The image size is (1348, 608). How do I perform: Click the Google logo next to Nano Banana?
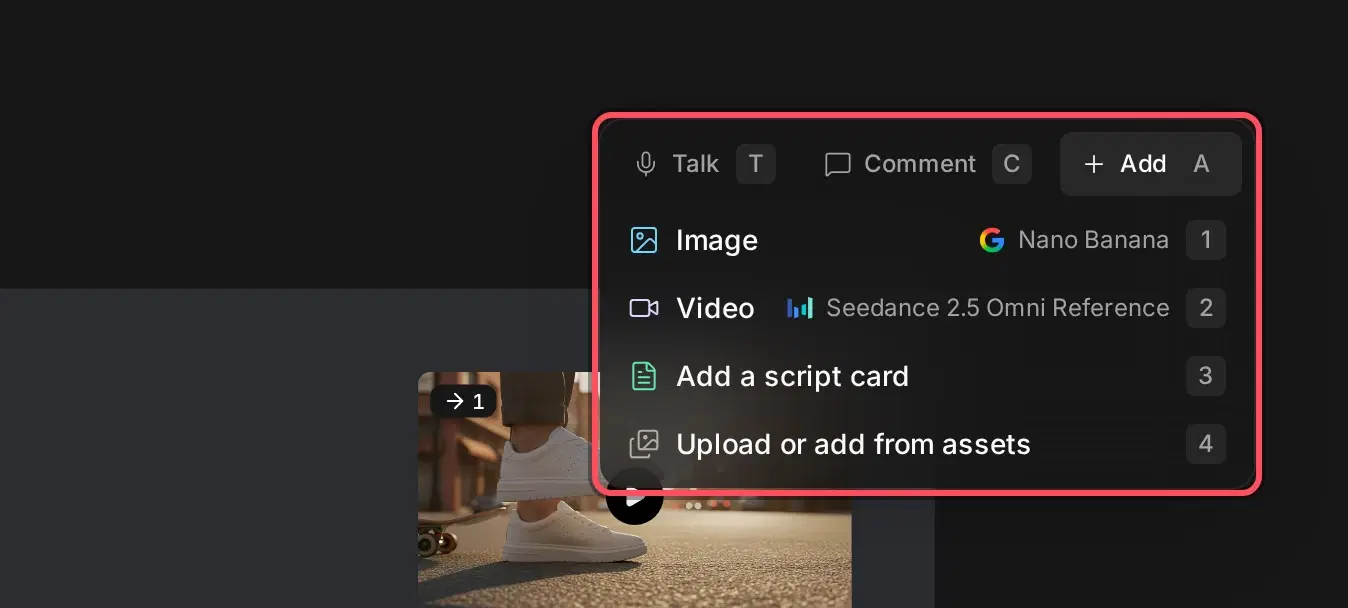[x=992, y=240]
